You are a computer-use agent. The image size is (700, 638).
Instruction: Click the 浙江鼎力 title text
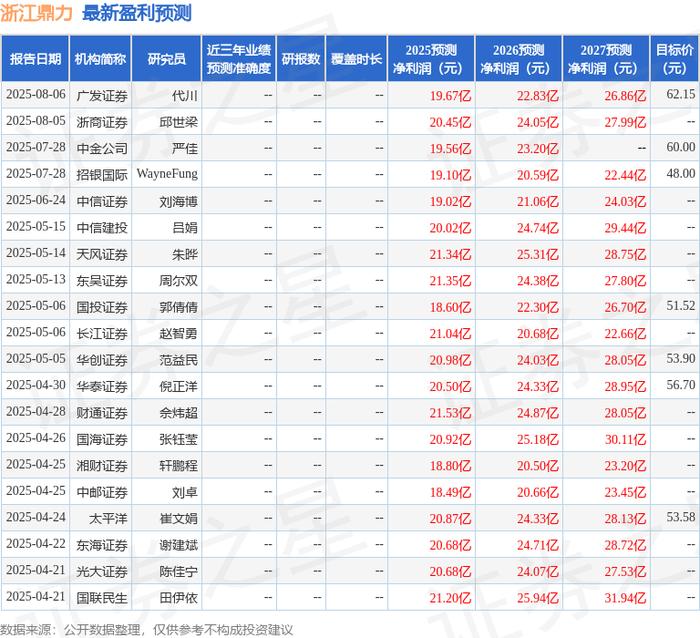point(36,13)
